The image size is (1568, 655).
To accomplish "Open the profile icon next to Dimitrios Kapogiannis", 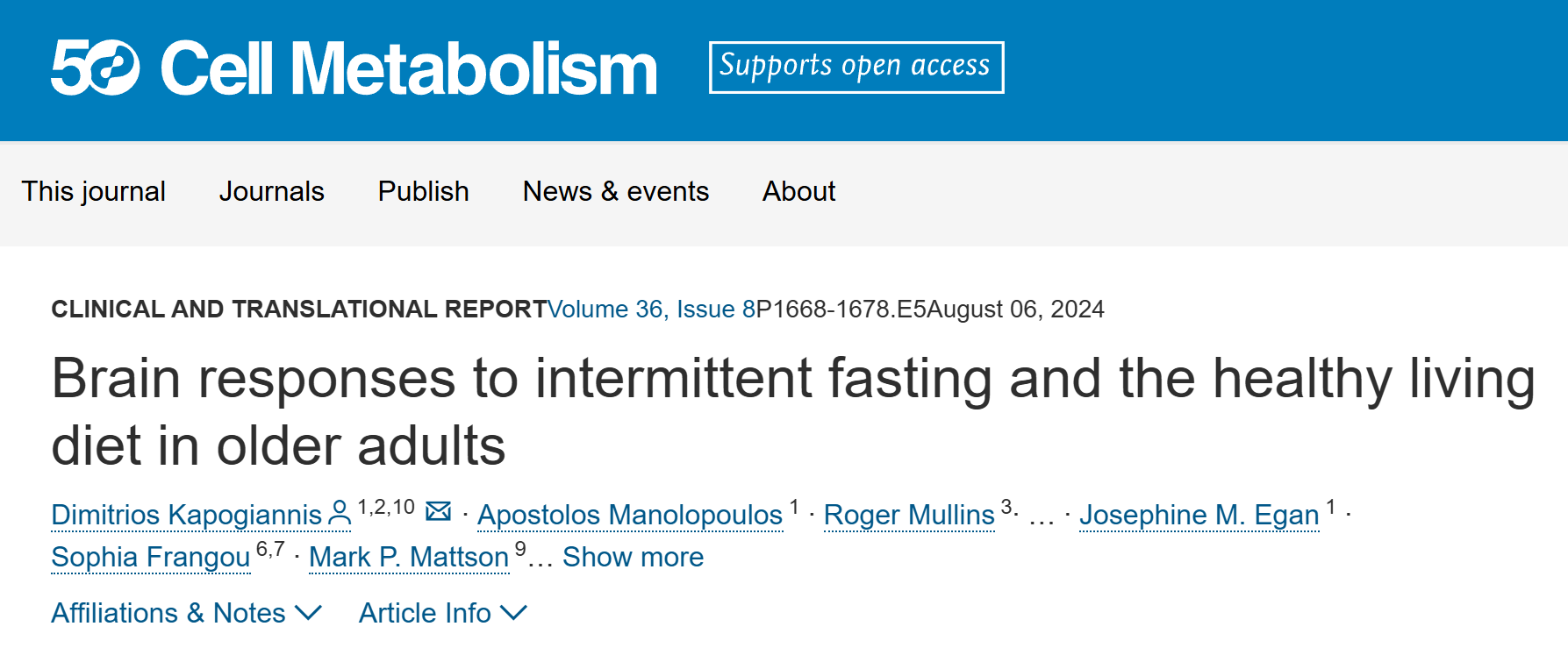I will 339,513.
